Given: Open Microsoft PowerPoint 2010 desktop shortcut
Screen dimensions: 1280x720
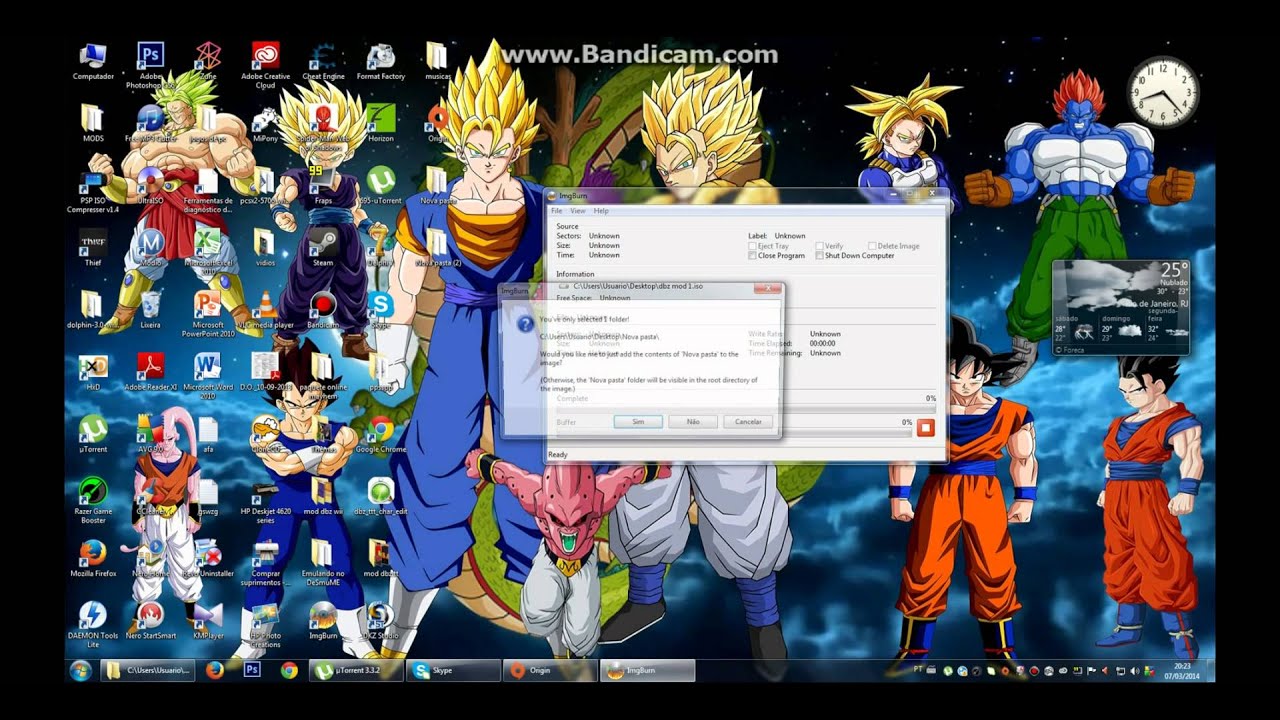Looking at the screenshot, I should click(208, 314).
